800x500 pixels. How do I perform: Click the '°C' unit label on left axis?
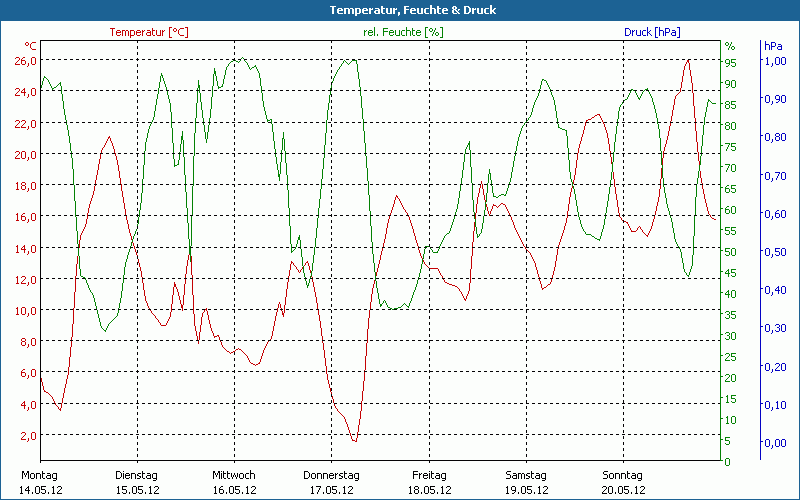click(31, 46)
